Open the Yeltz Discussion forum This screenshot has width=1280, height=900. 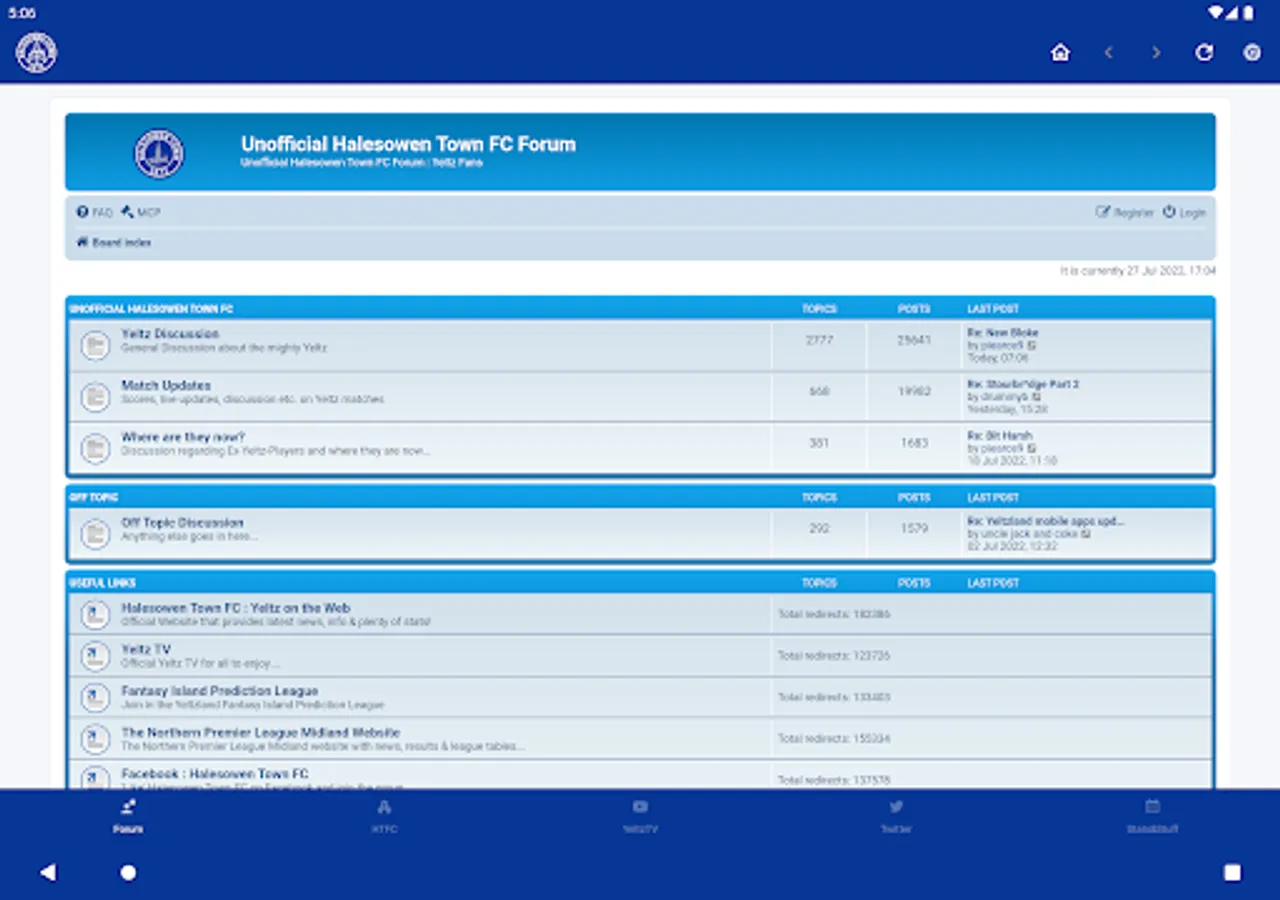[x=170, y=334]
